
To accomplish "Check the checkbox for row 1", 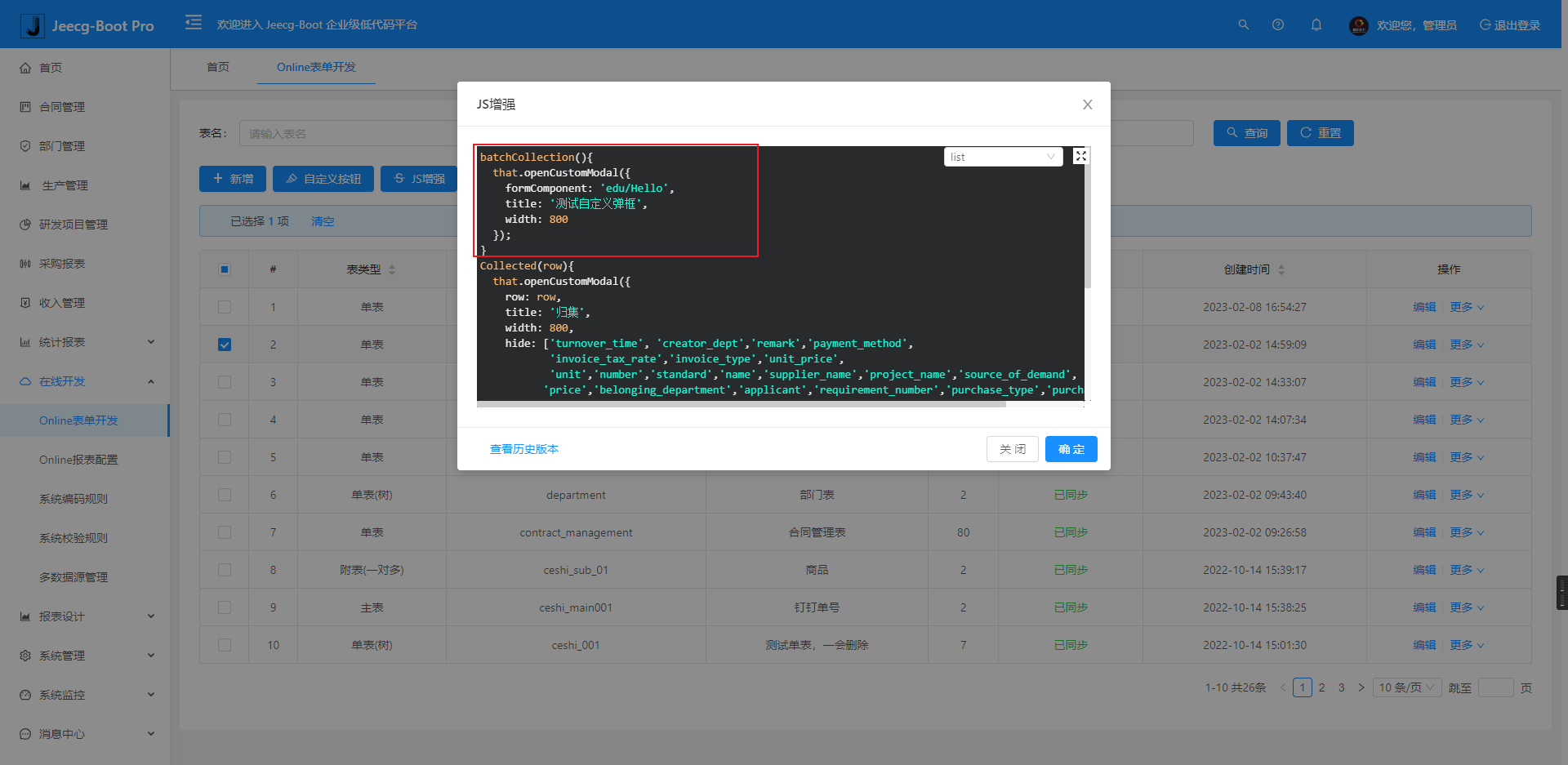I will pyautogui.click(x=225, y=307).
